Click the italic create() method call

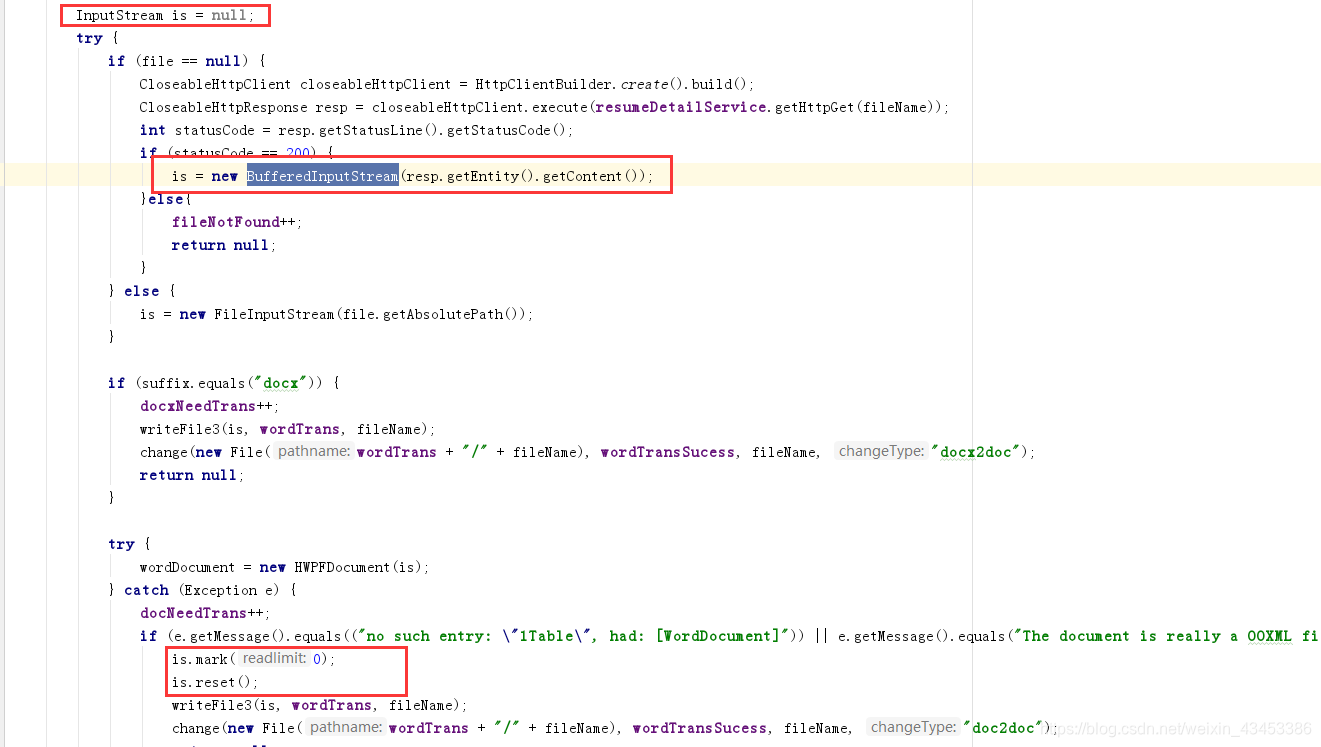coord(647,84)
